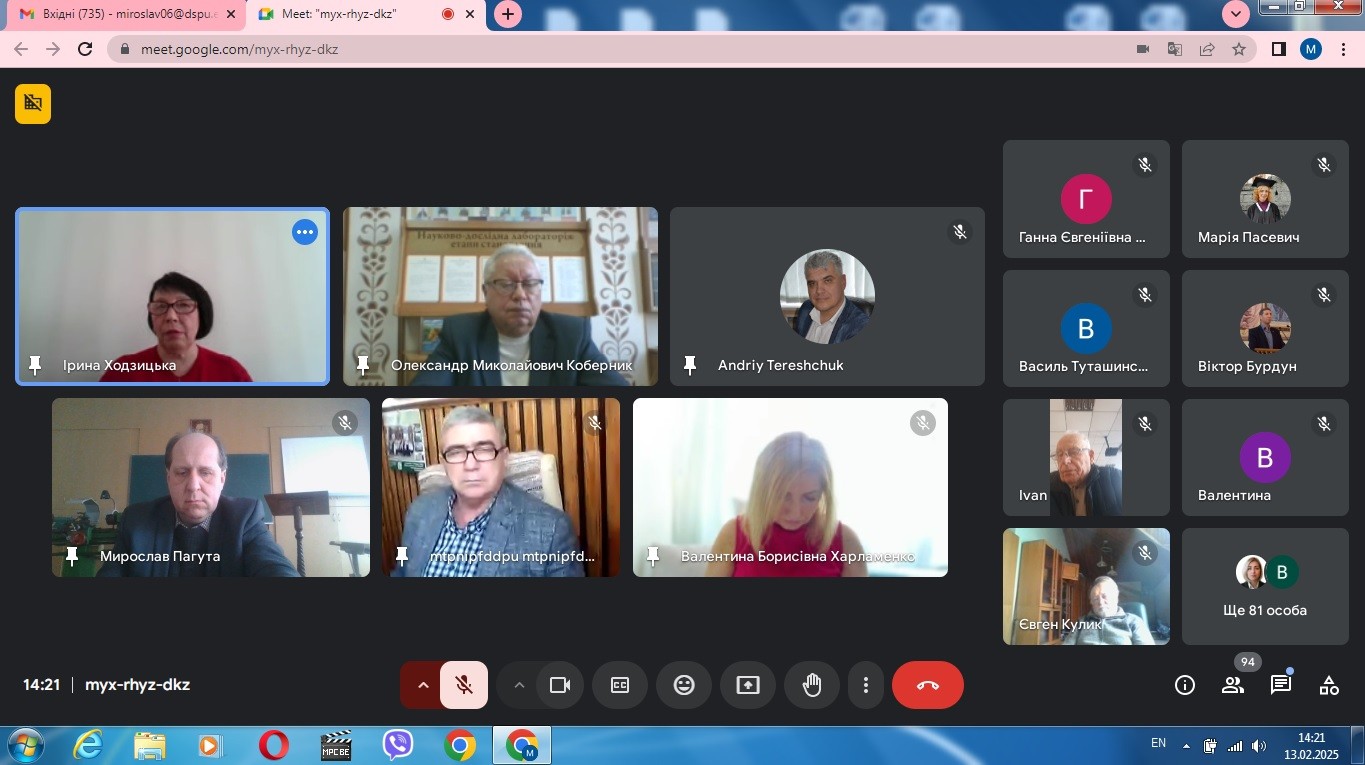Open the three-dot more options menu
The height and width of the screenshot is (765, 1365).
[865, 685]
